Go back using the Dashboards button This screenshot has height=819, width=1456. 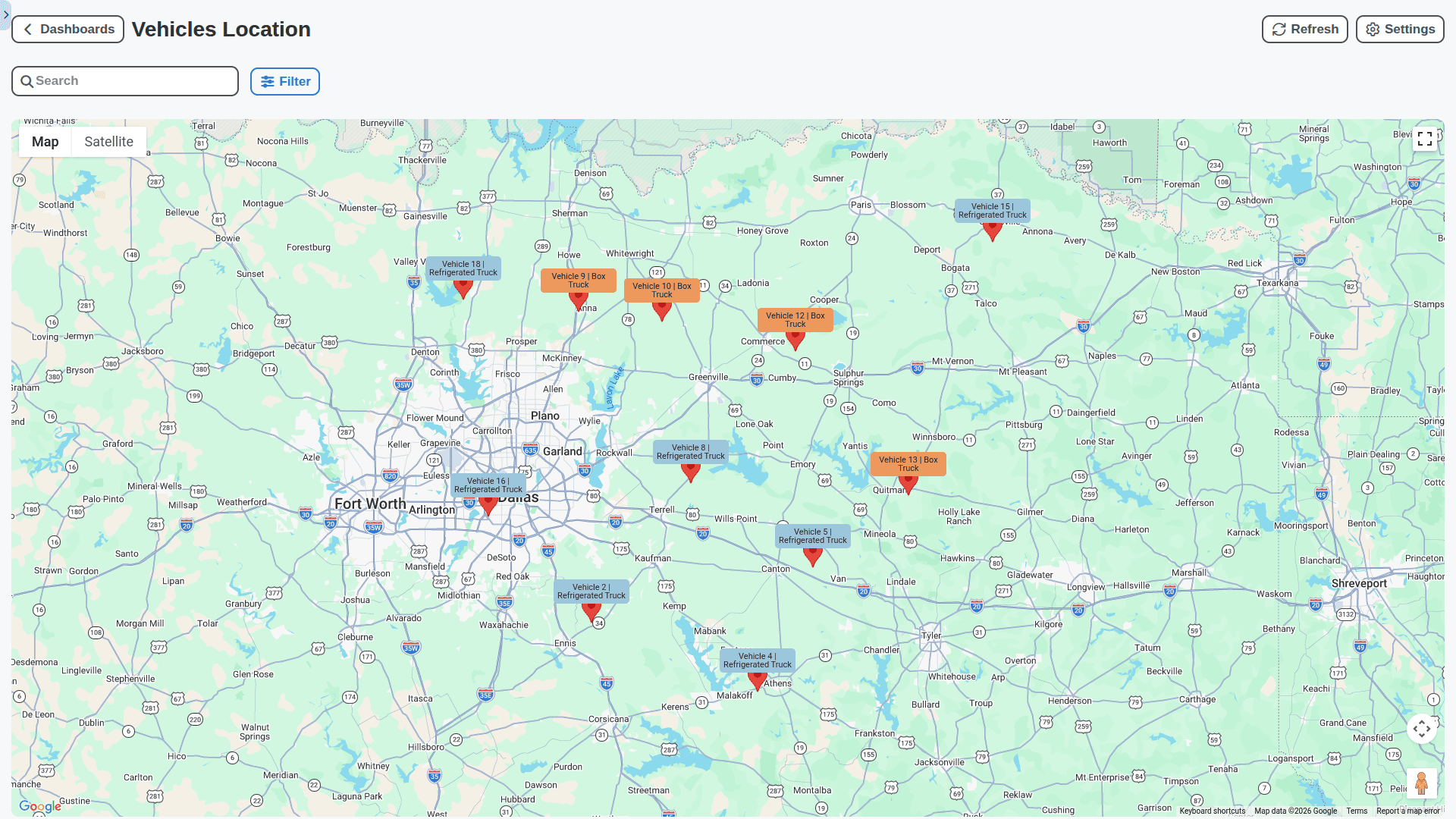click(x=67, y=29)
